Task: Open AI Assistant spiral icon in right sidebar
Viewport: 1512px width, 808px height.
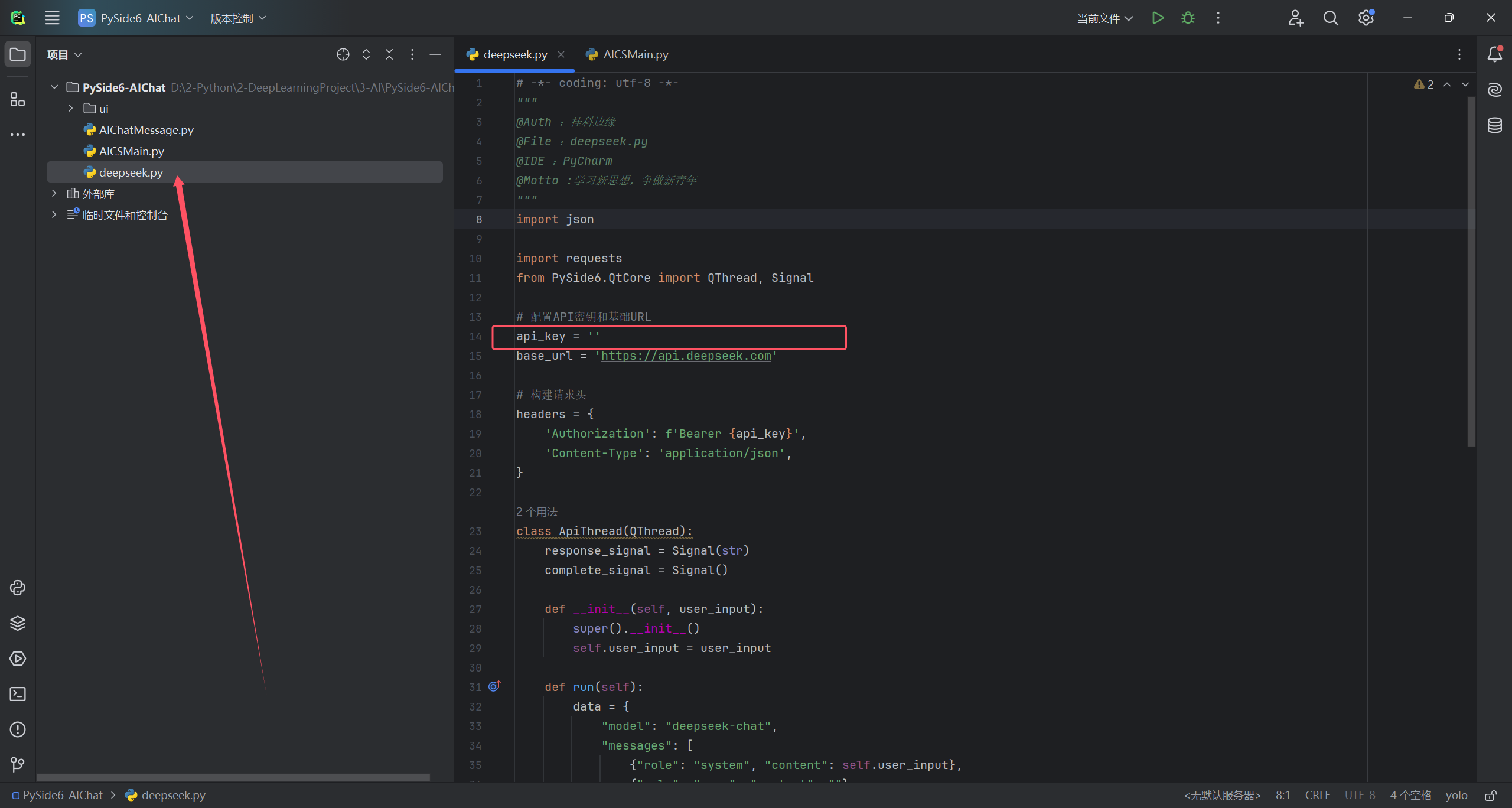Action: coord(1495,90)
